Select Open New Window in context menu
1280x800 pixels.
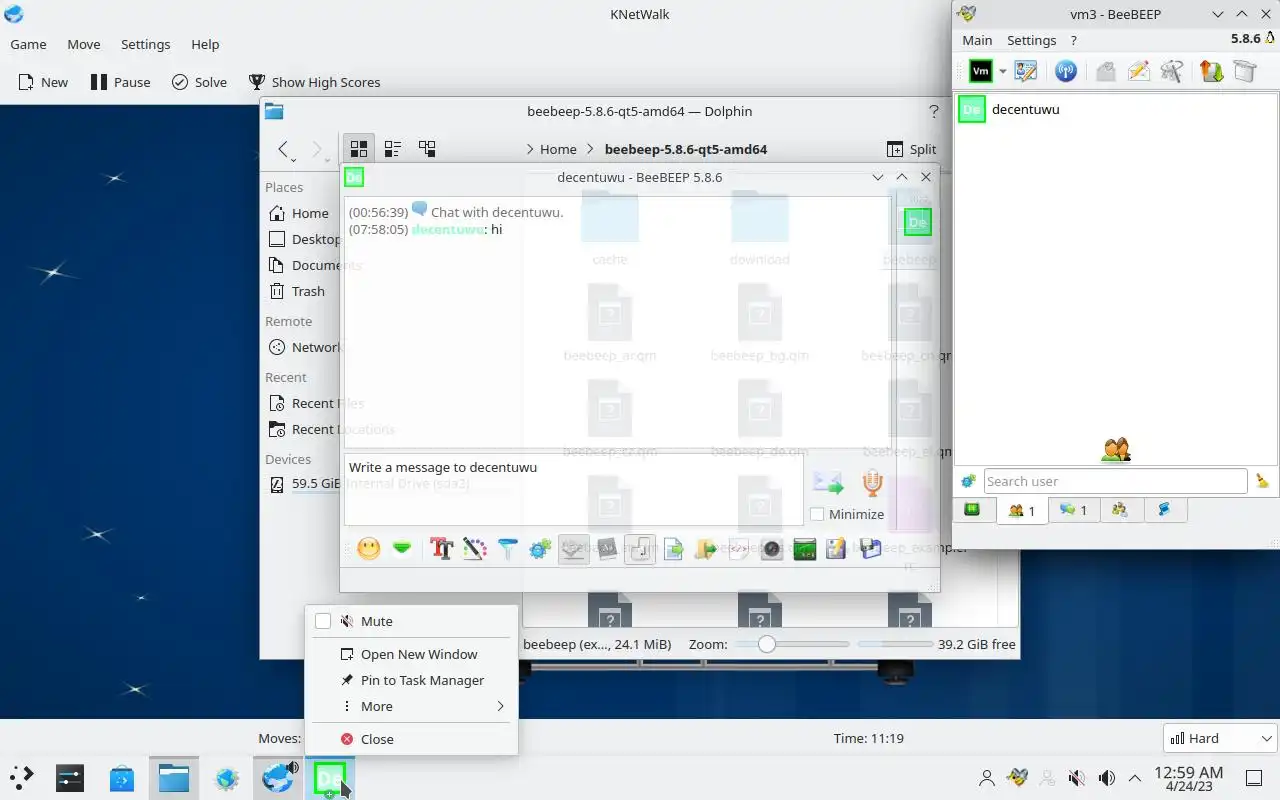[x=411, y=654]
